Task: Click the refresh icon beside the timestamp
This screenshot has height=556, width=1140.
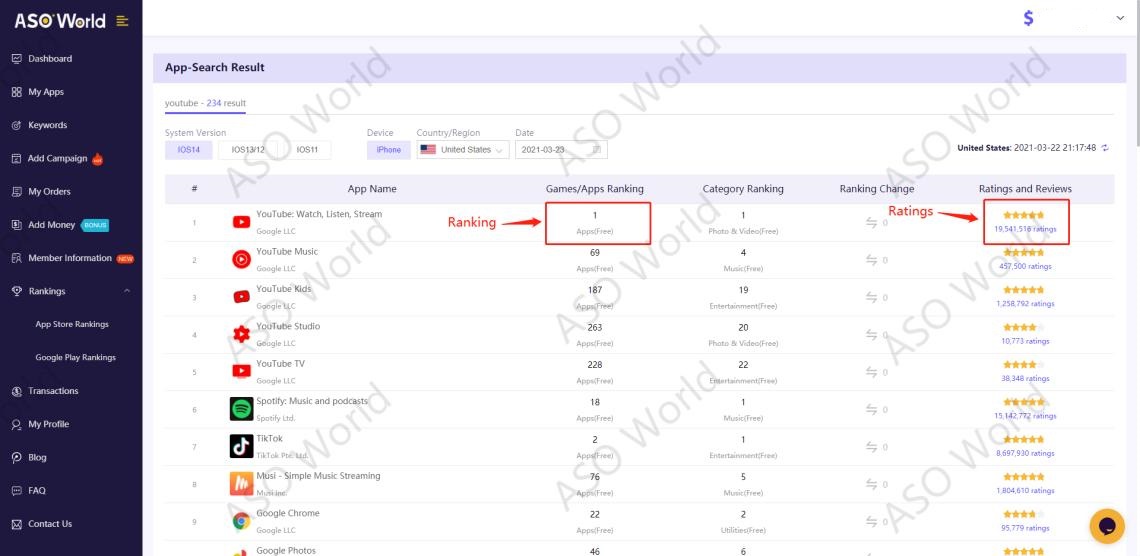Action: coord(1105,148)
